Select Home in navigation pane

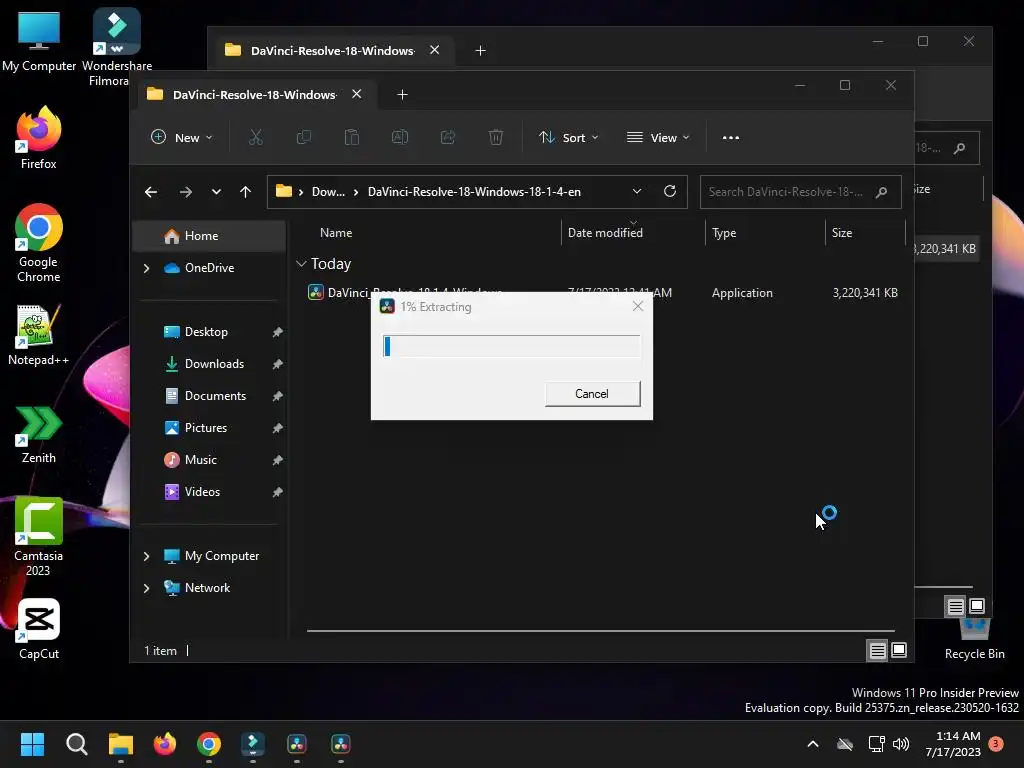click(x=209, y=236)
